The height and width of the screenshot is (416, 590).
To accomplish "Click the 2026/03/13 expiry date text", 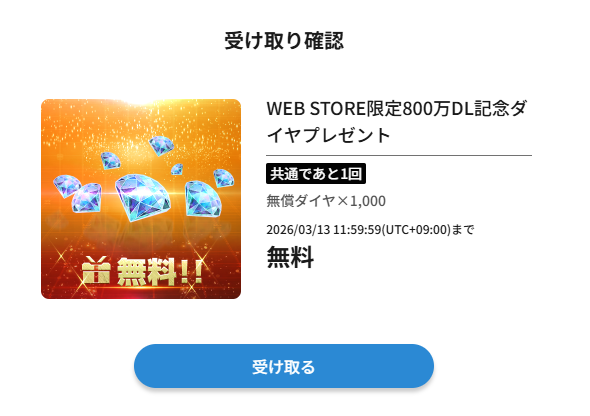I will click(370, 229).
